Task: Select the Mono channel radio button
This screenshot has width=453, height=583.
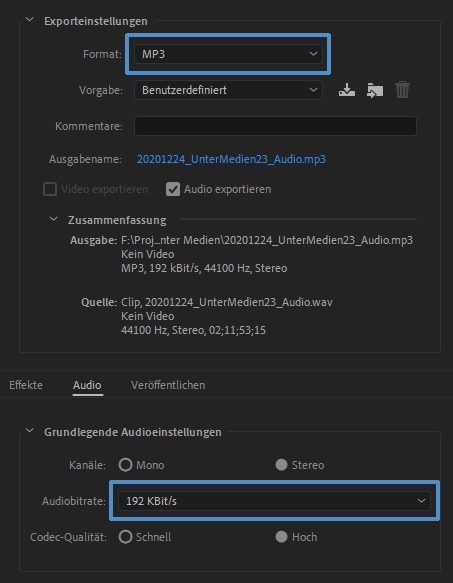Action: point(125,465)
